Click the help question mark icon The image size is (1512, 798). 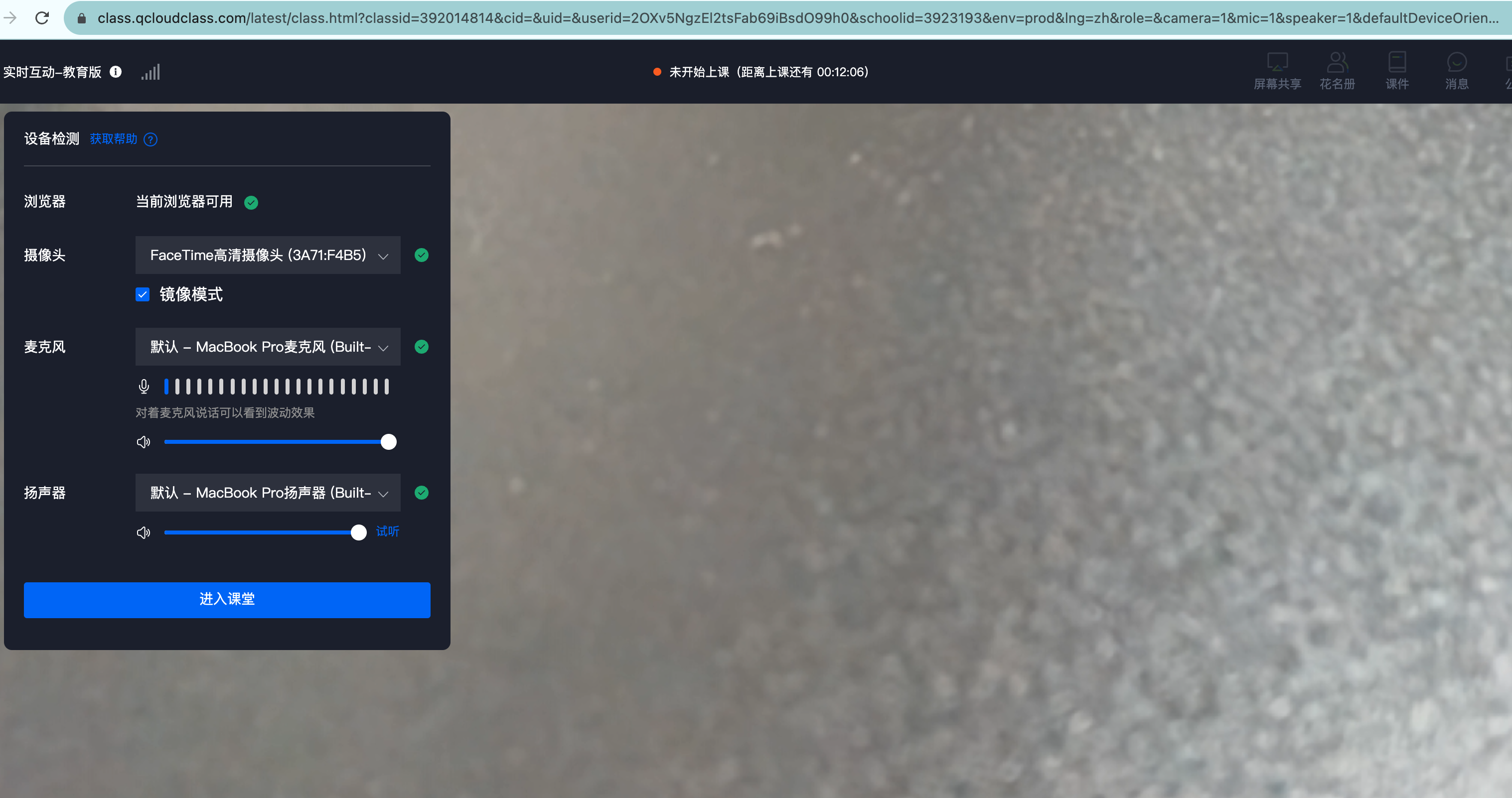151,139
